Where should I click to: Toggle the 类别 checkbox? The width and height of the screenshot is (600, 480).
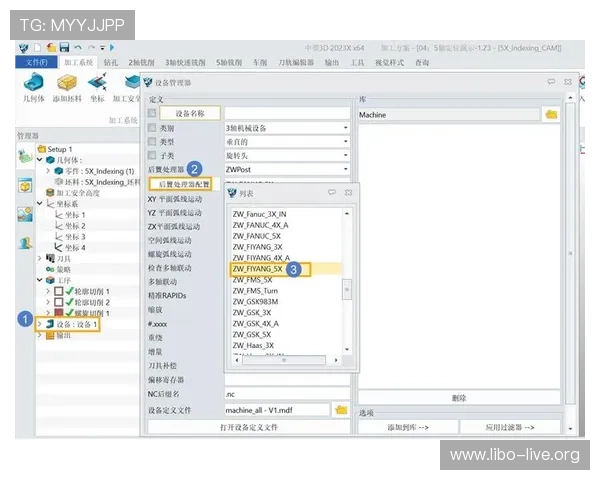(152, 128)
